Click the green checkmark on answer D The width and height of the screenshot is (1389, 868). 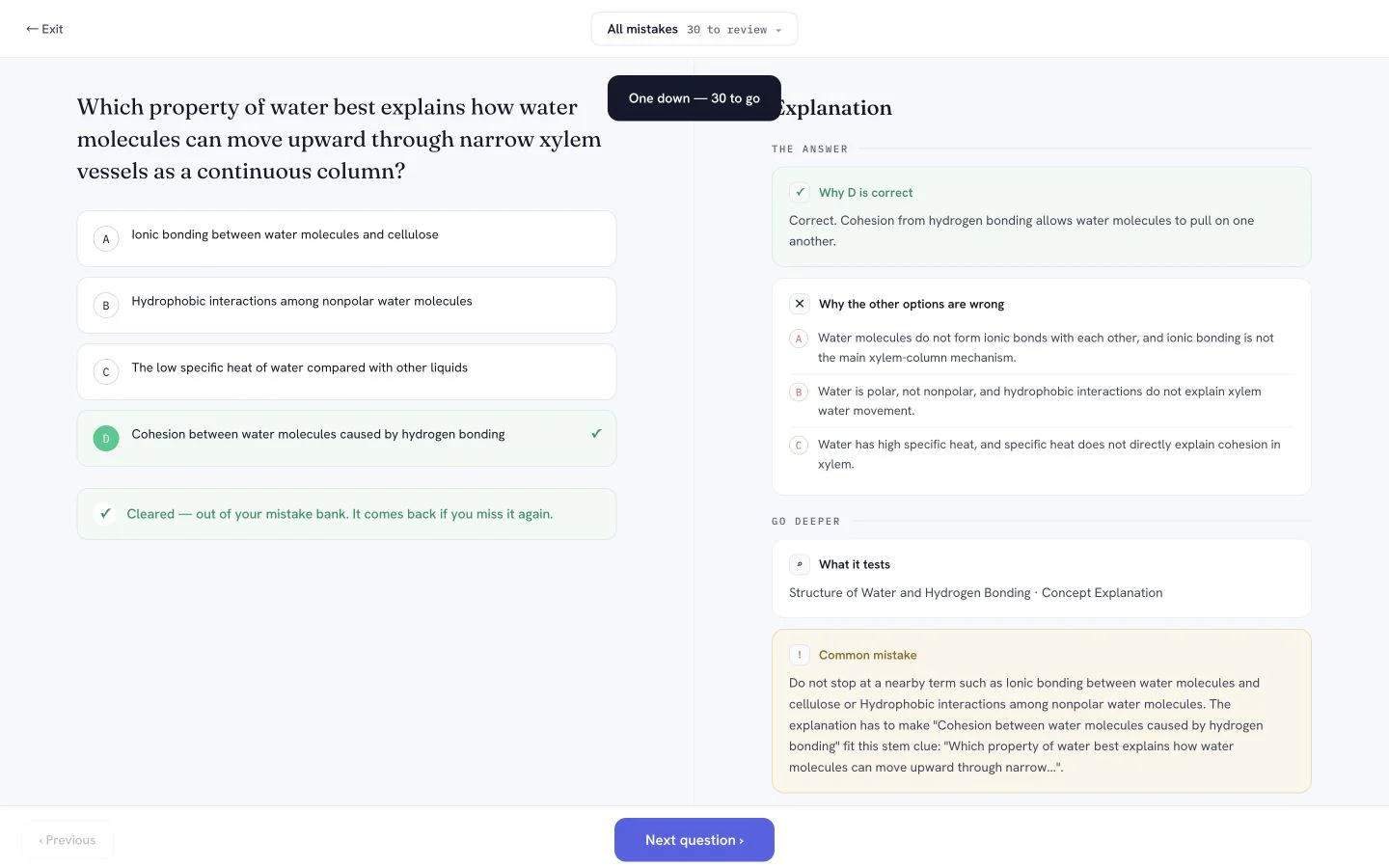tap(596, 434)
